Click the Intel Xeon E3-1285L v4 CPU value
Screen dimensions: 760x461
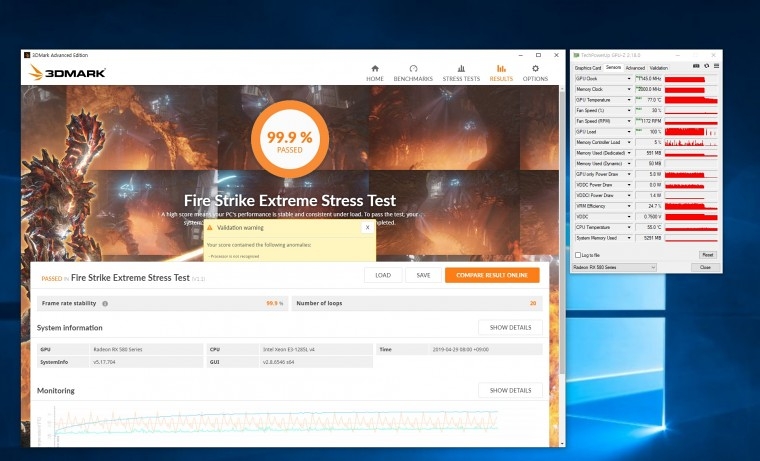(289, 350)
